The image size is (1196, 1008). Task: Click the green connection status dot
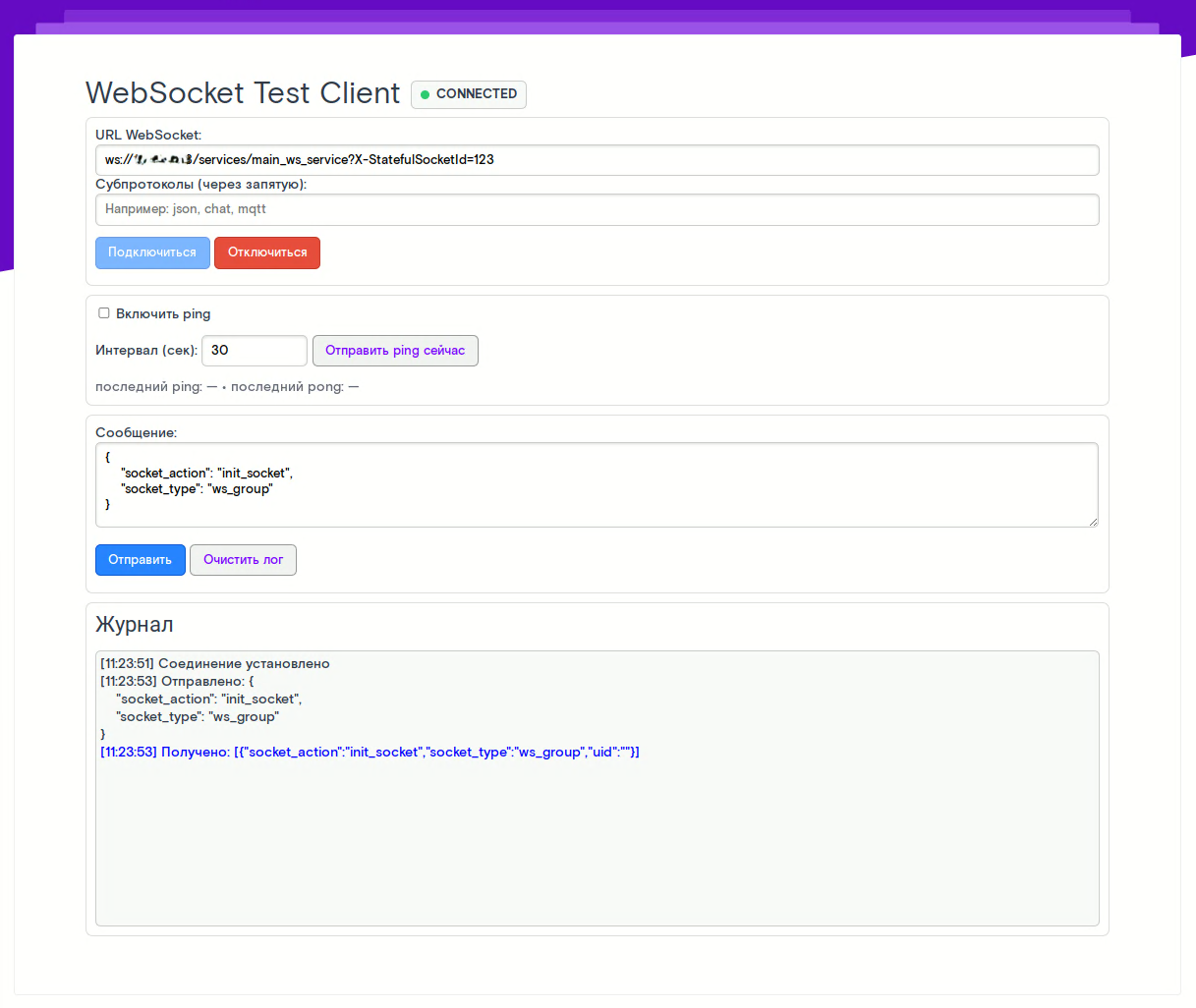[x=426, y=94]
